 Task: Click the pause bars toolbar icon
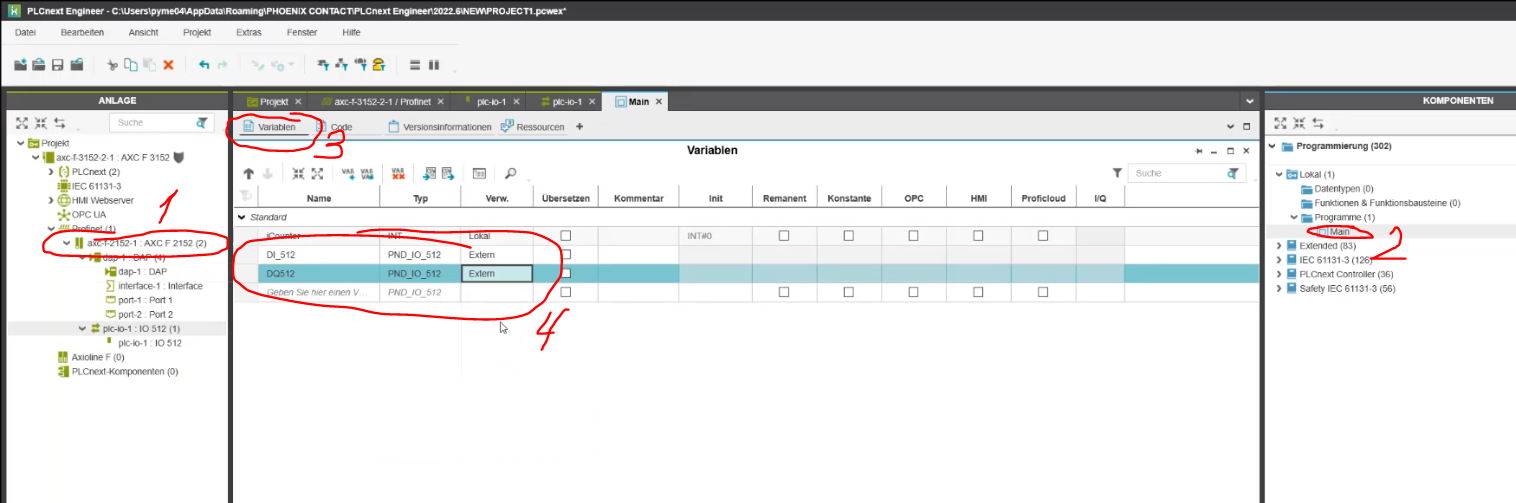434,65
